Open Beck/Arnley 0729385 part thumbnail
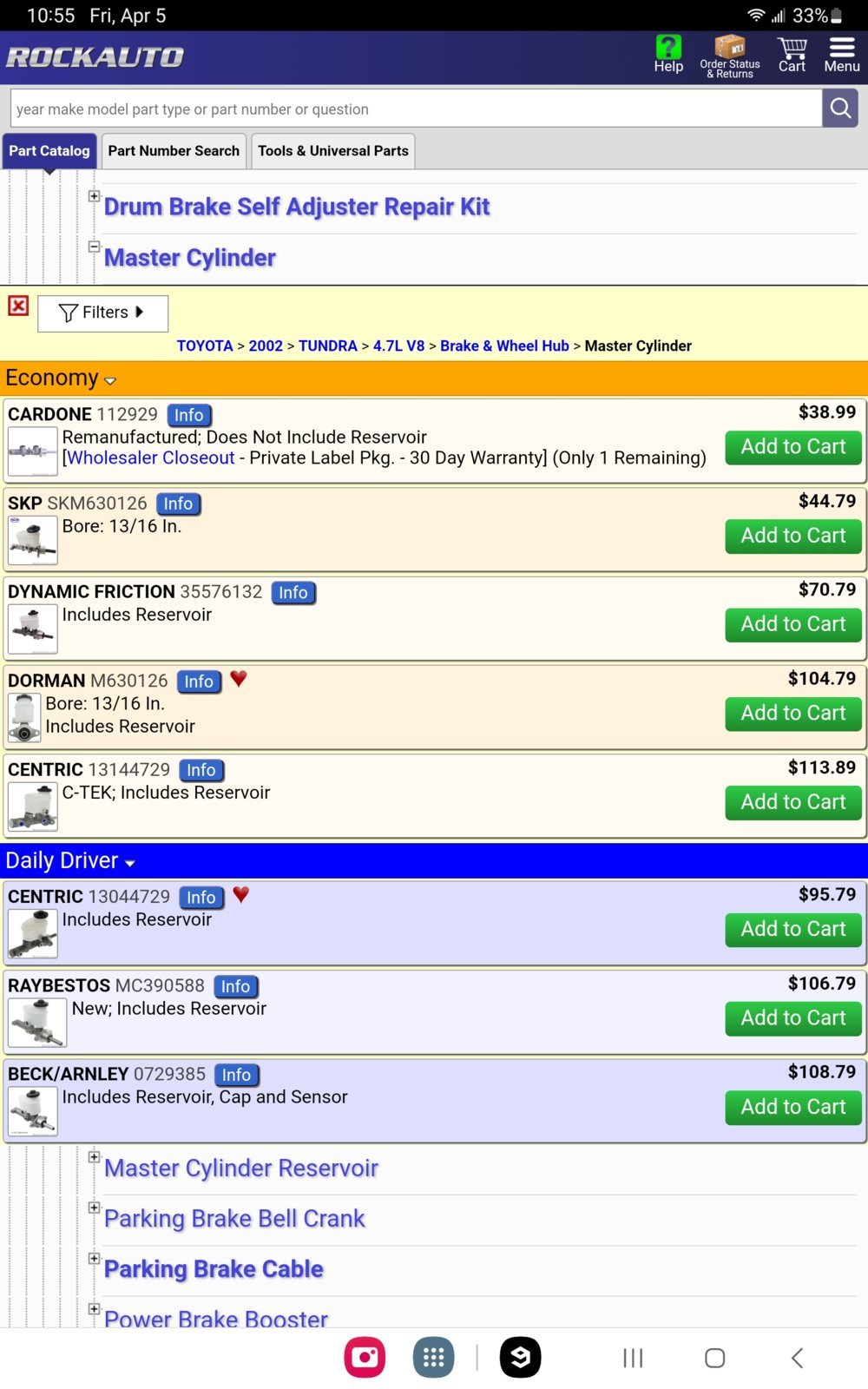 (x=33, y=1111)
